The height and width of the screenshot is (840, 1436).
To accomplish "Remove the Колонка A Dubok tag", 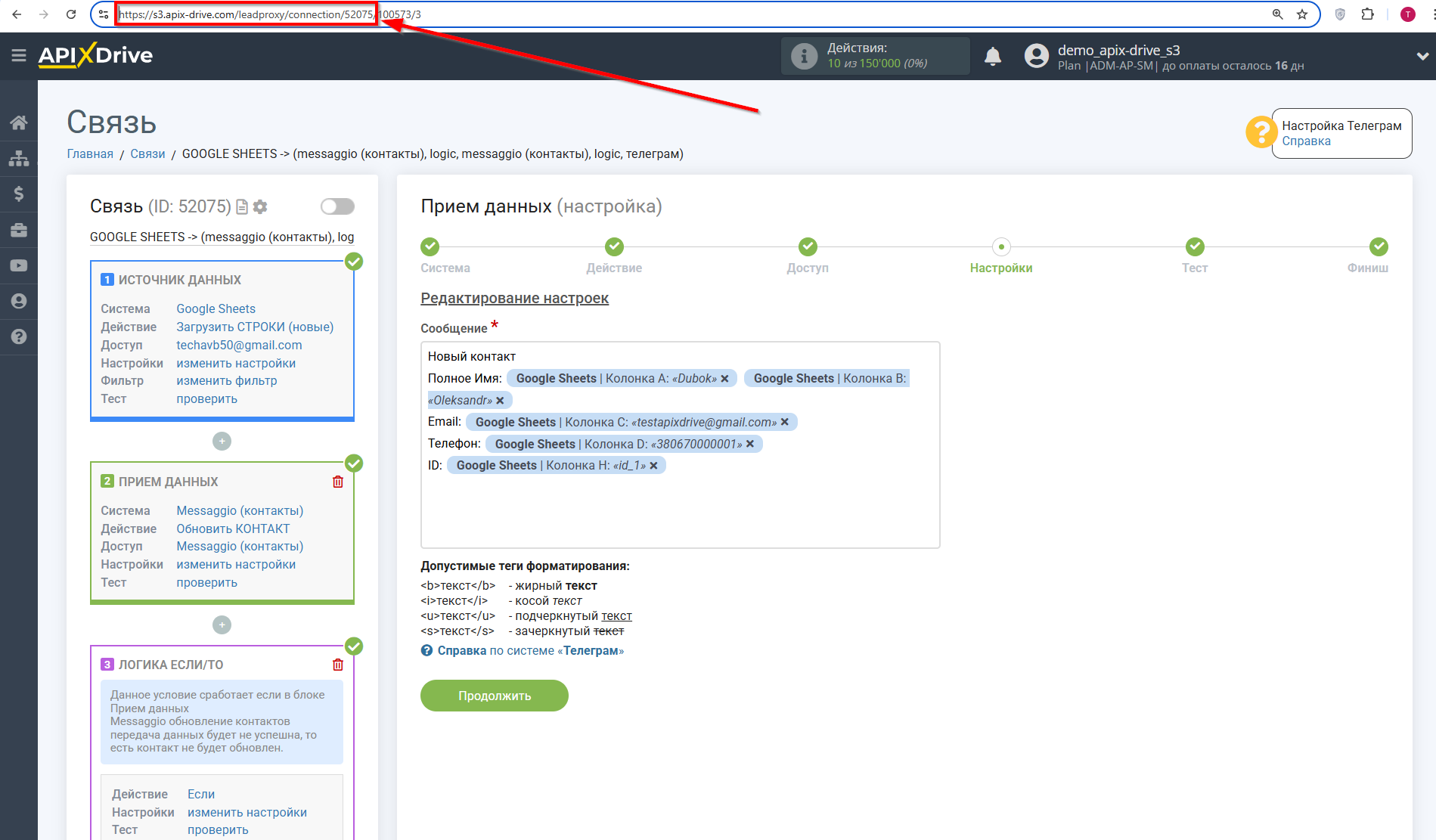I will [x=724, y=379].
